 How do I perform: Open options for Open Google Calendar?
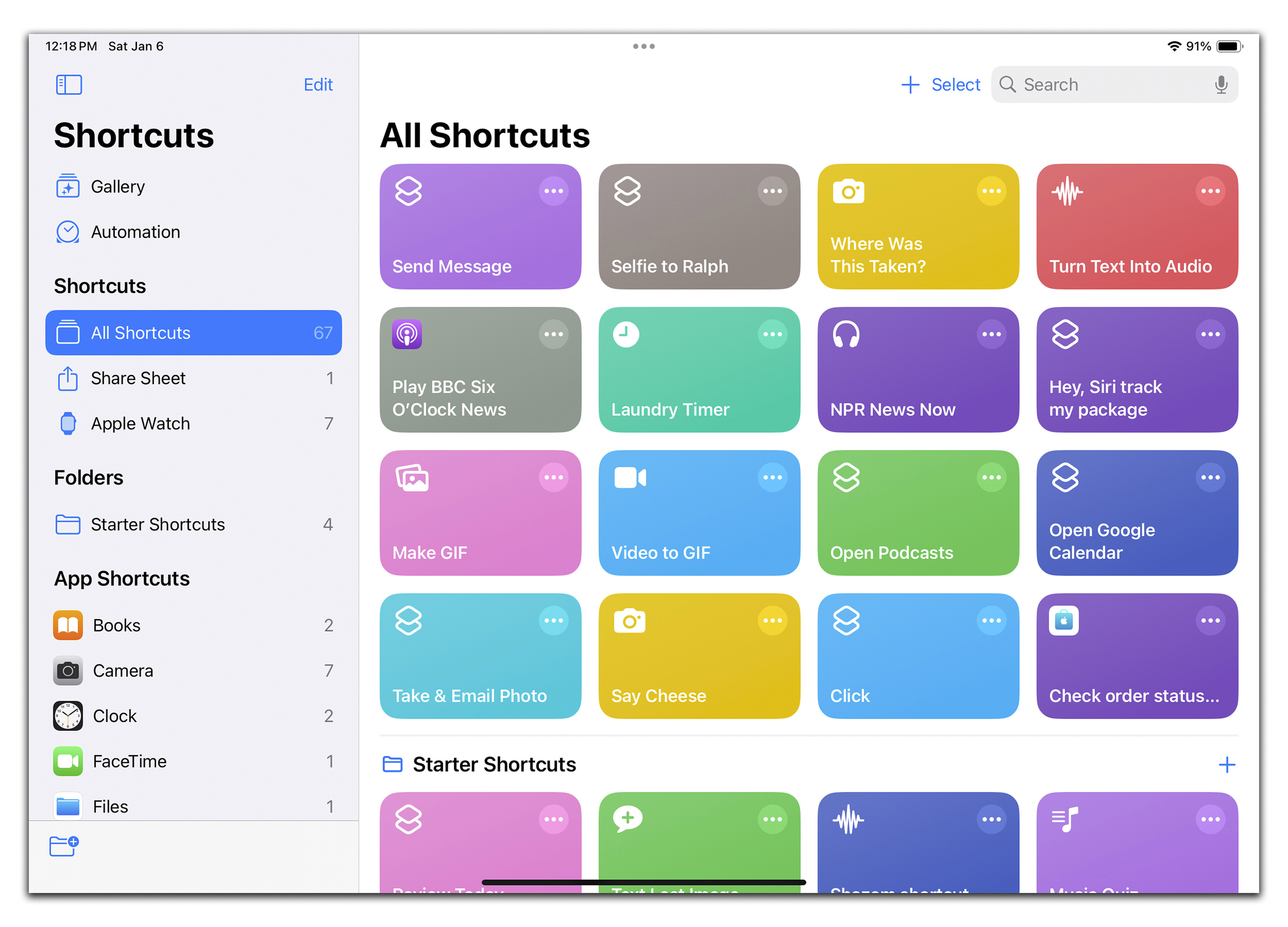1210,477
